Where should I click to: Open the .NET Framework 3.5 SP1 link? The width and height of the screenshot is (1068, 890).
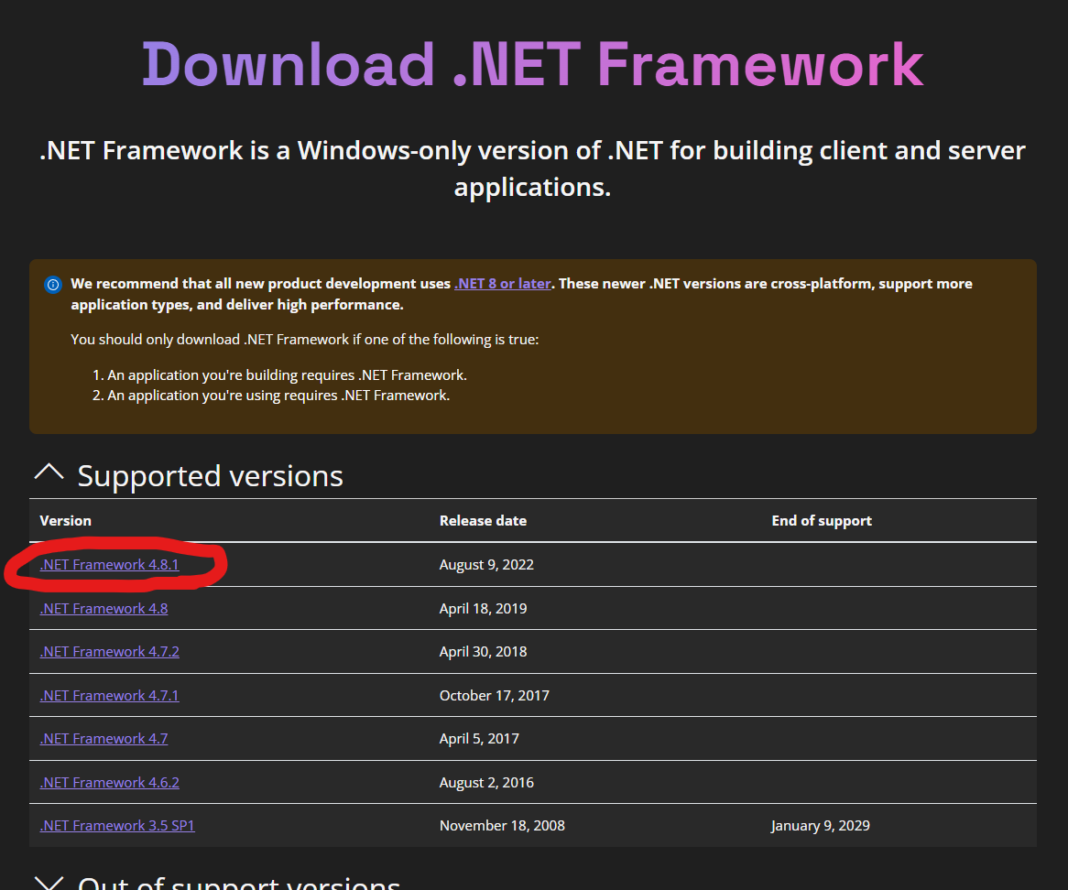tap(116, 825)
